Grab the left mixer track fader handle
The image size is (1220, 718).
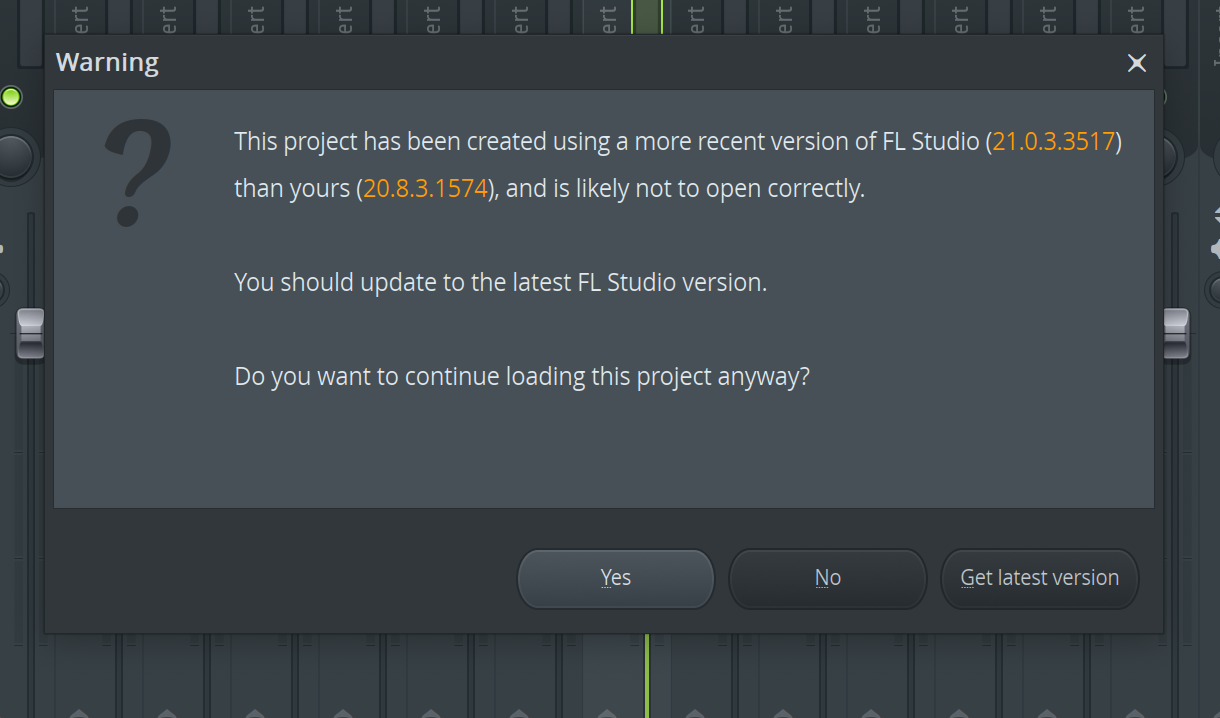30,334
